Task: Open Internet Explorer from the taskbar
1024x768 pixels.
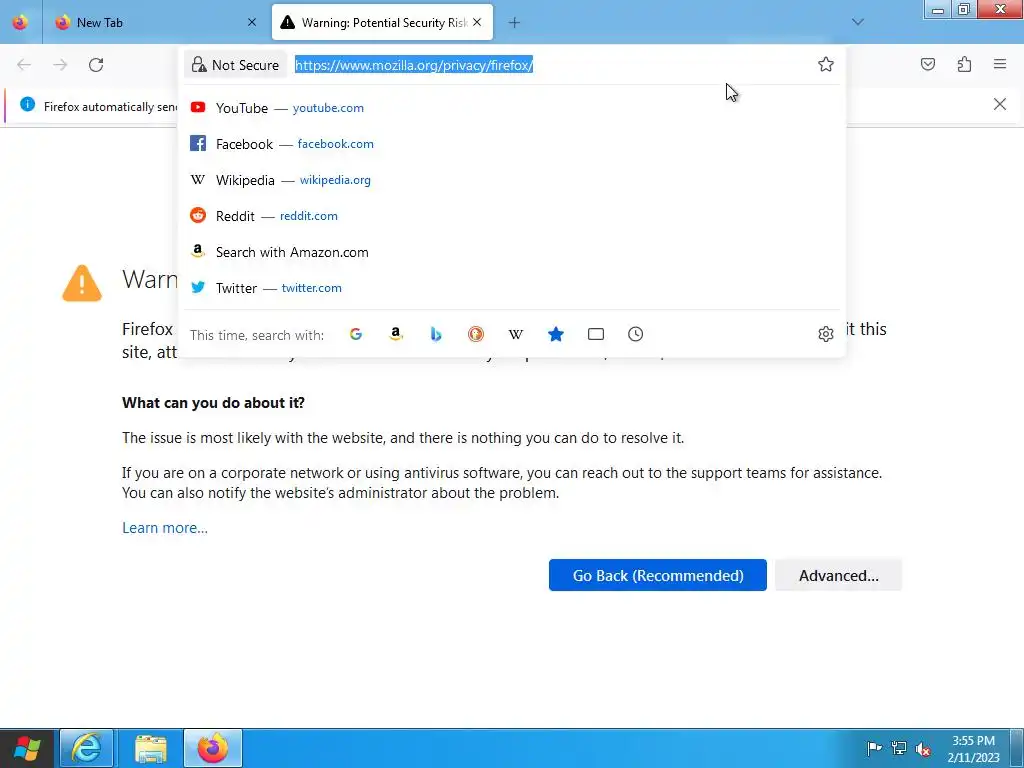Action: 87,748
